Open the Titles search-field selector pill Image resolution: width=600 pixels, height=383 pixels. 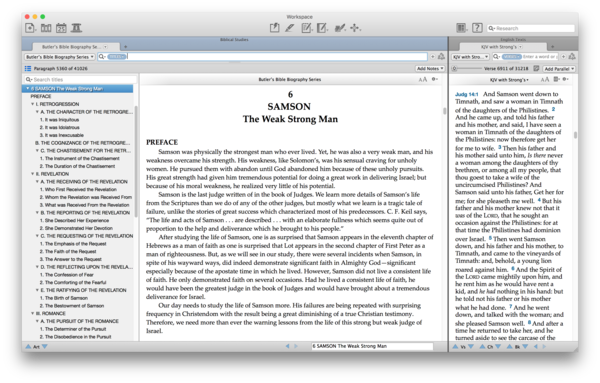click(117, 57)
